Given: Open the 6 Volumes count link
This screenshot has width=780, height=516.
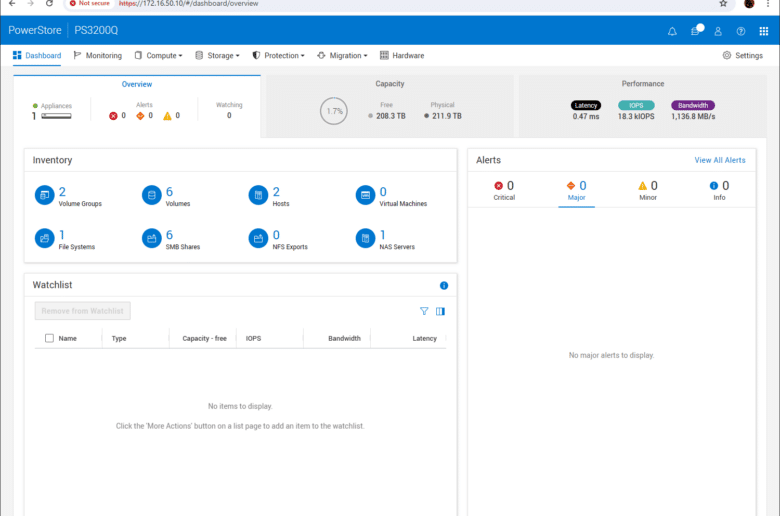Looking at the screenshot, I should point(170,192).
